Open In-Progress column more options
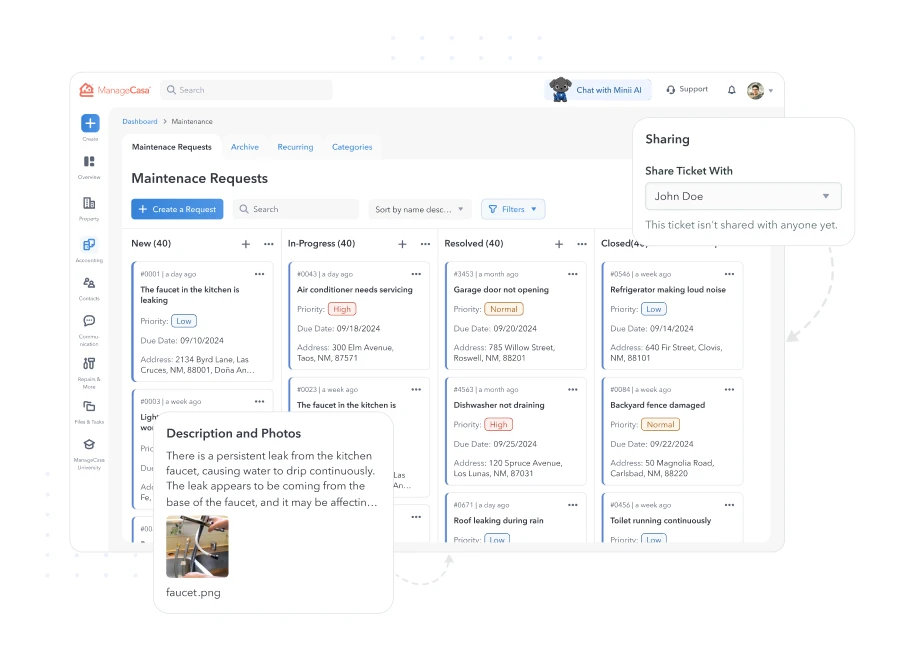Viewport: 900px width, 648px height. 425,245
